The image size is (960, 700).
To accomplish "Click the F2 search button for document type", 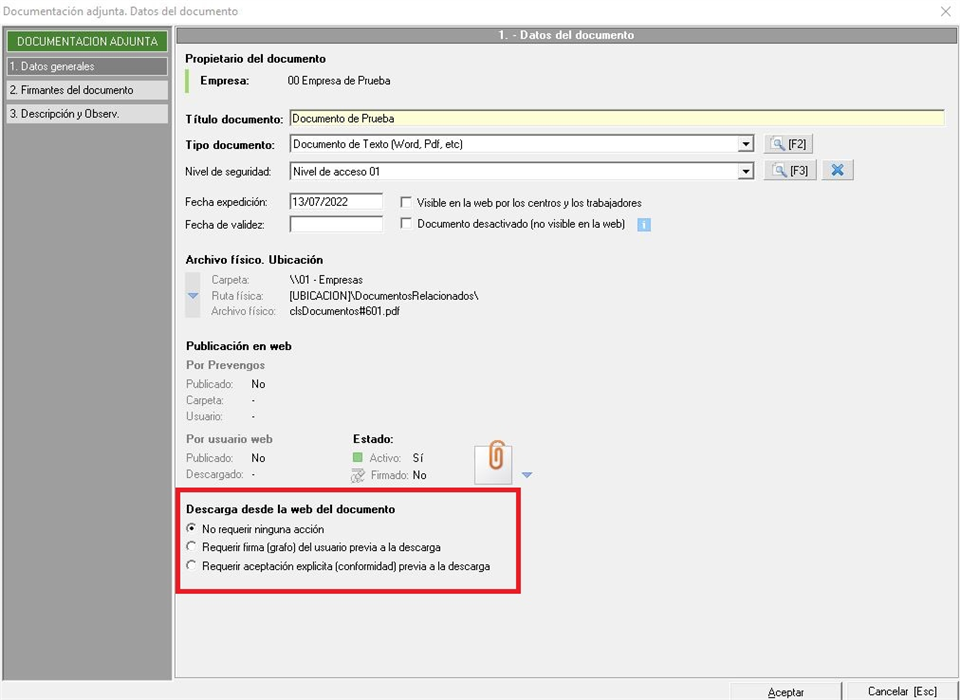I will pyautogui.click(x=789, y=145).
